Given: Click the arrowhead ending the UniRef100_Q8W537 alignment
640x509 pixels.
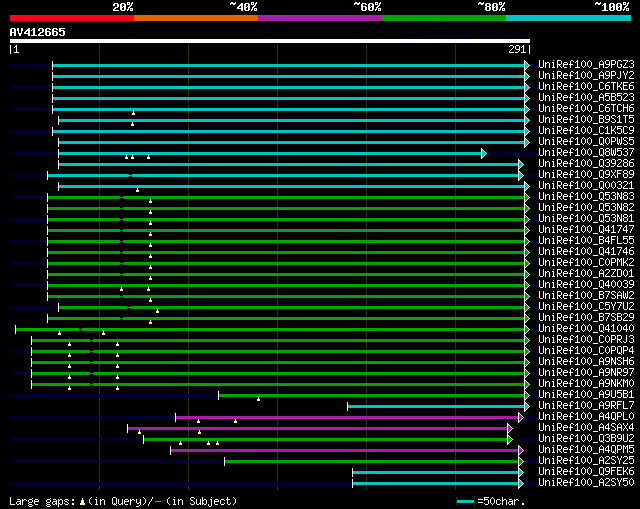Looking at the screenshot, I should pos(483,153).
